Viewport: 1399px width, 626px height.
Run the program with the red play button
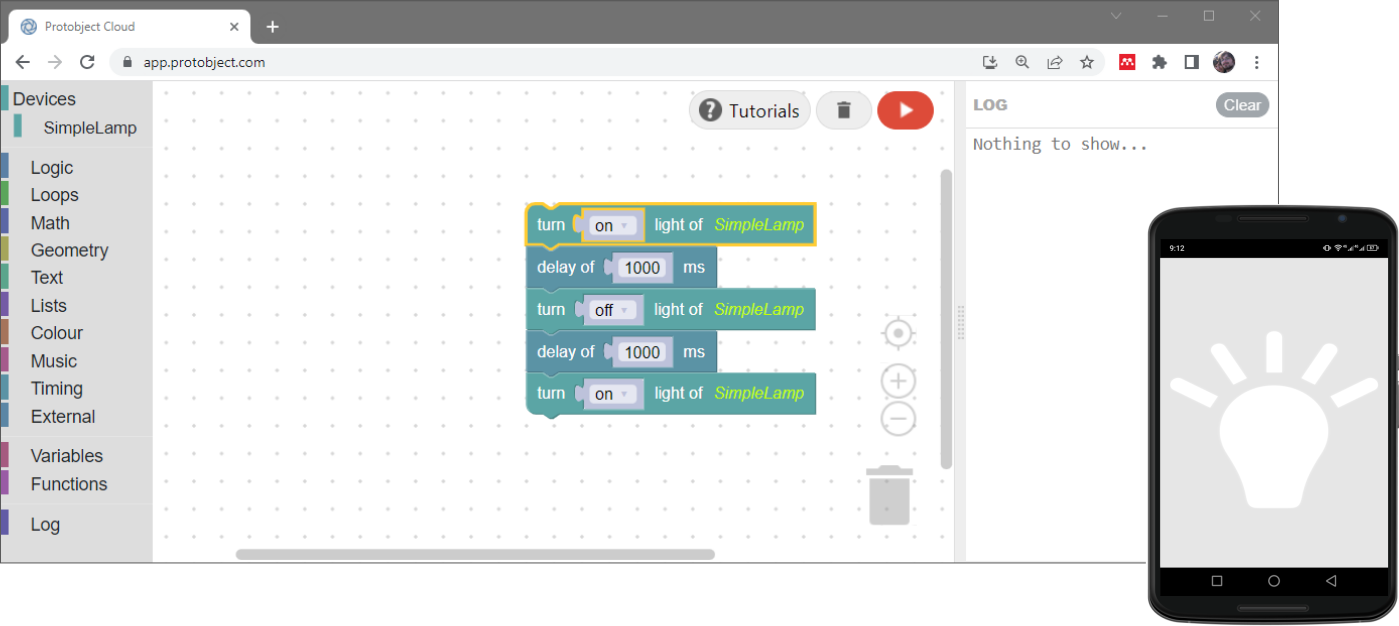tap(905, 110)
